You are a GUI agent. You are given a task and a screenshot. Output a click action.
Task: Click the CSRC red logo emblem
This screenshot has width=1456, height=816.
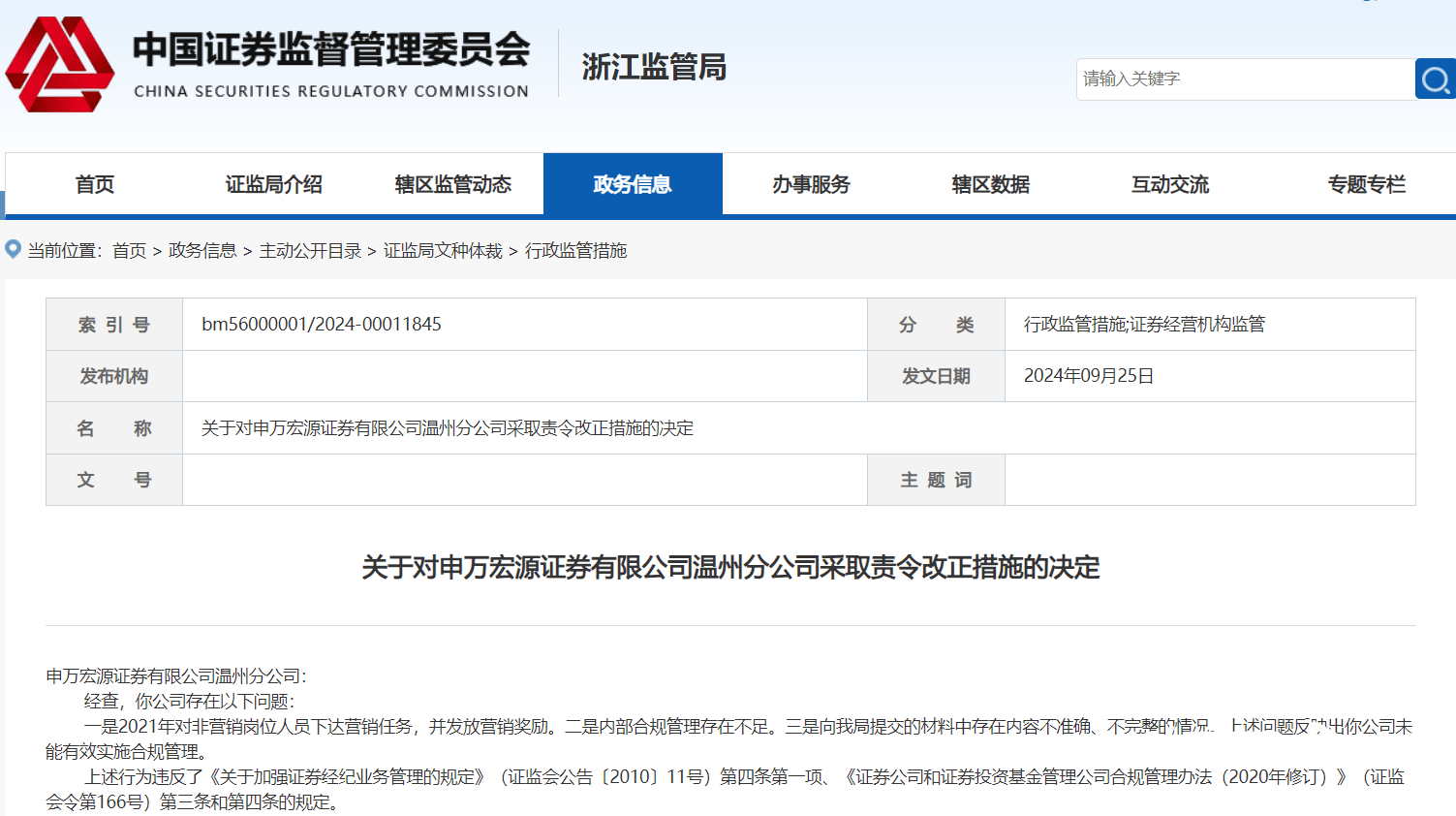point(60,65)
